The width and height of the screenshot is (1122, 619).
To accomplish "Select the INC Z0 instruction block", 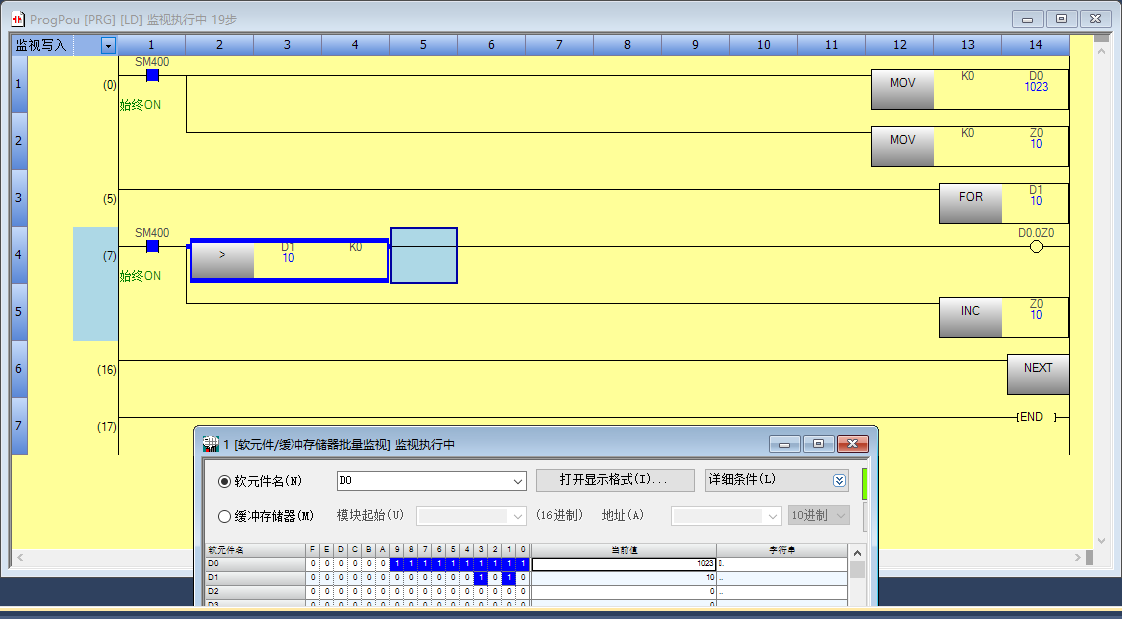I will [1003, 317].
